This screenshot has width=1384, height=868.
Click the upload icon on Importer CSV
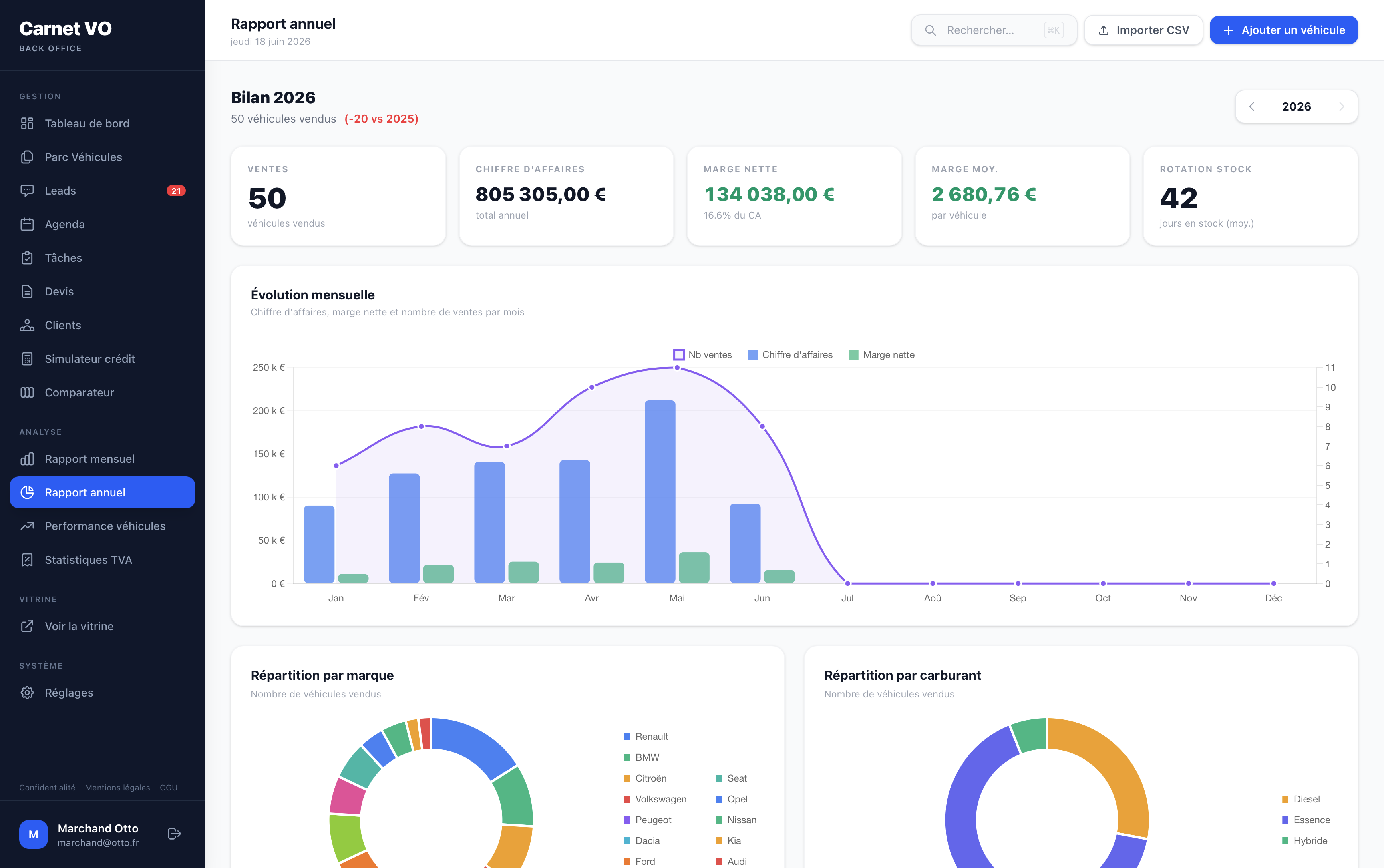1103,30
